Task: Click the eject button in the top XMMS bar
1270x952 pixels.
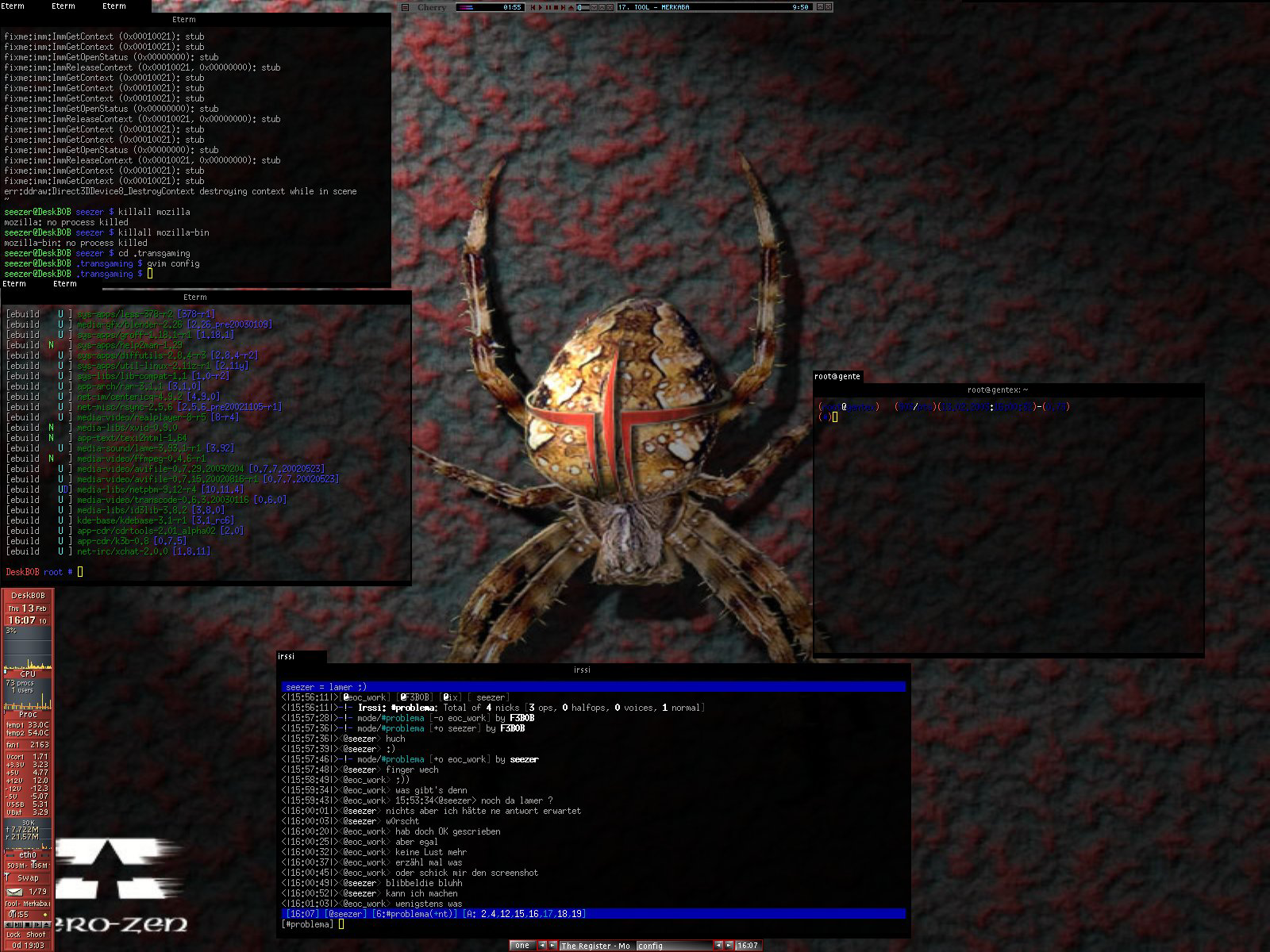Action: pyautogui.click(x=571, y=7)
